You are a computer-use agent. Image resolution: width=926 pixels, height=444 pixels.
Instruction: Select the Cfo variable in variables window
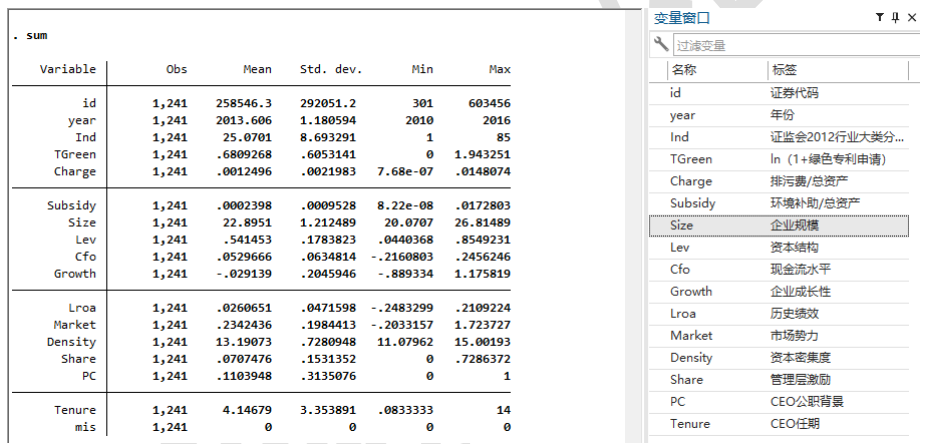pyautogui.click(x=779, y=269)
